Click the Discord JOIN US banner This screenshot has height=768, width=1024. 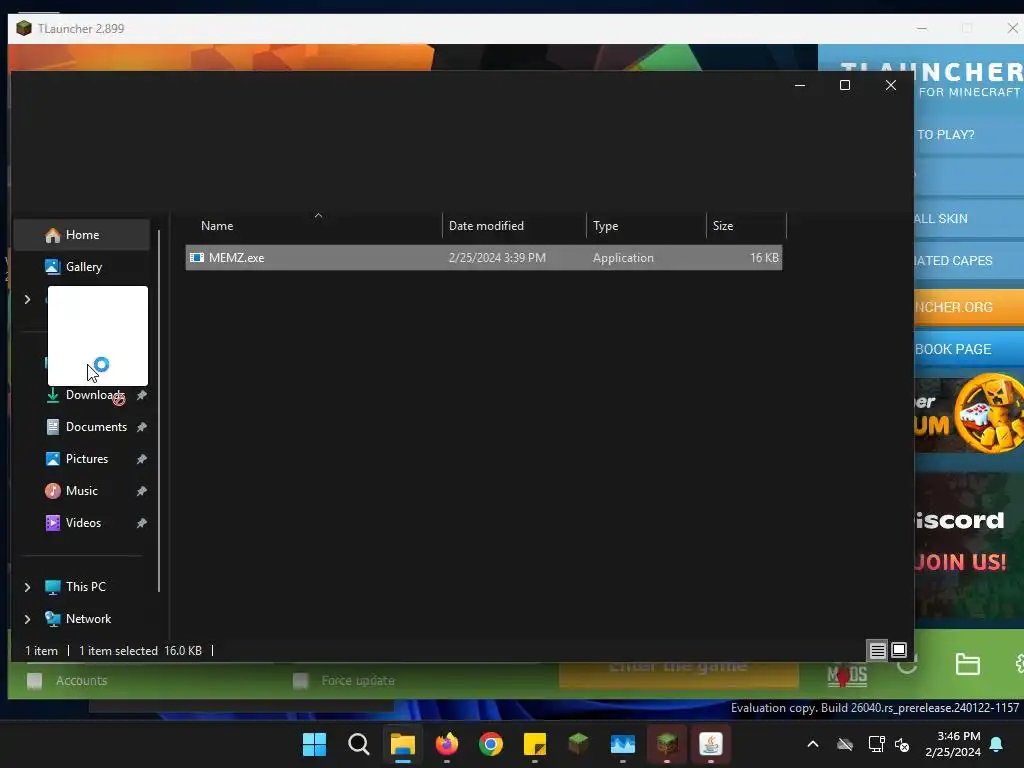click(x=969, y=545)
